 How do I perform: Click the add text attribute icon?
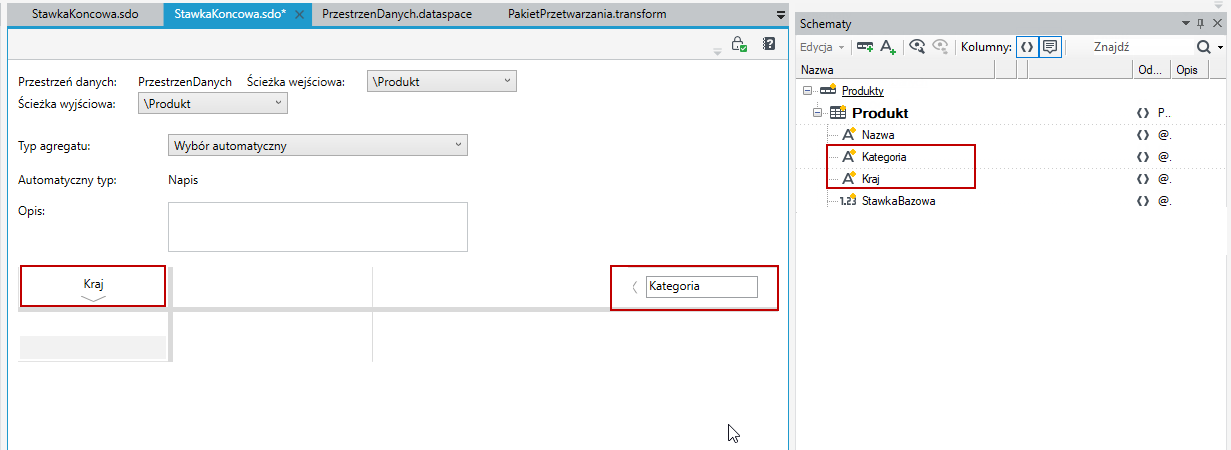[887, 47]
